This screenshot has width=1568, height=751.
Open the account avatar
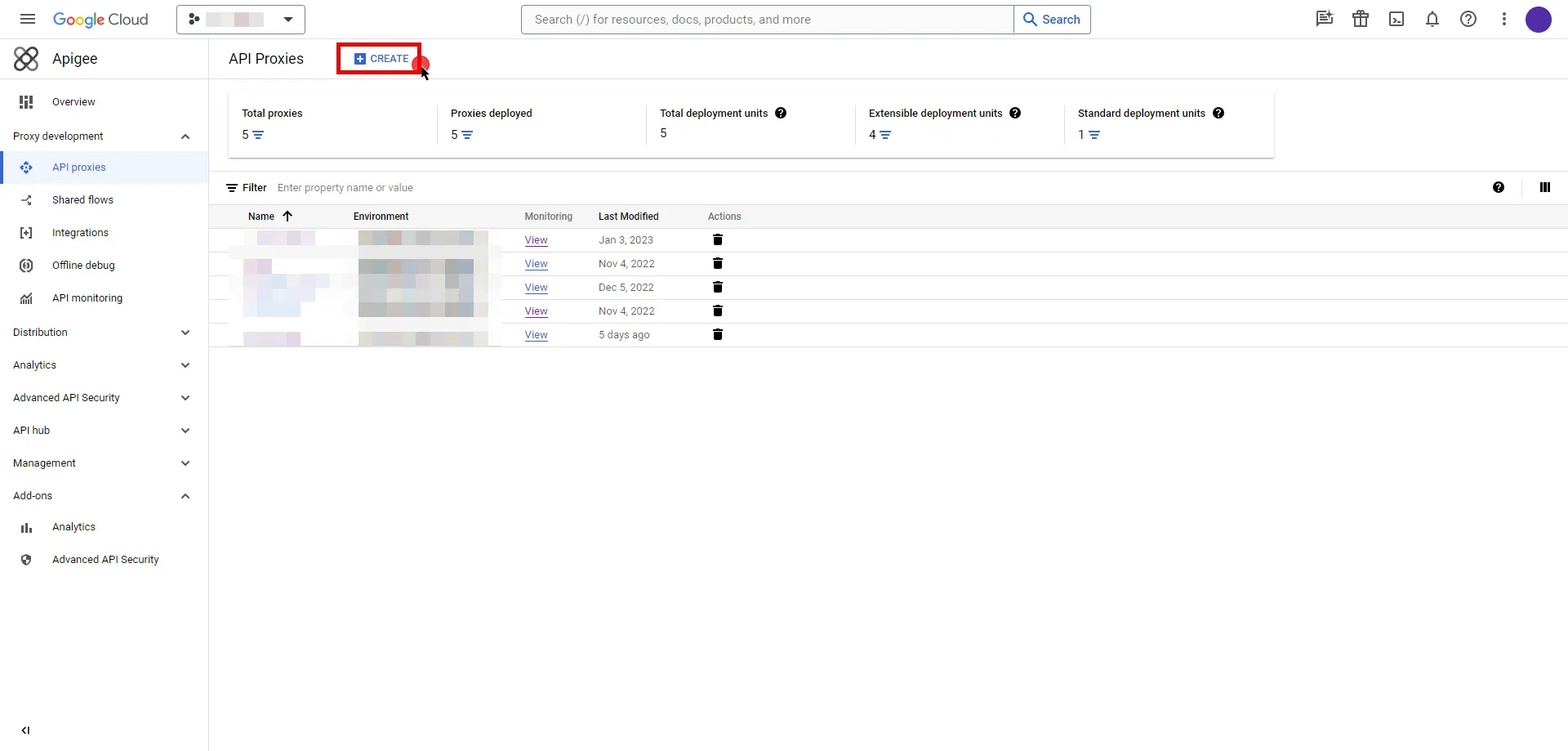pyautogui.click(x=1539, y=20)
